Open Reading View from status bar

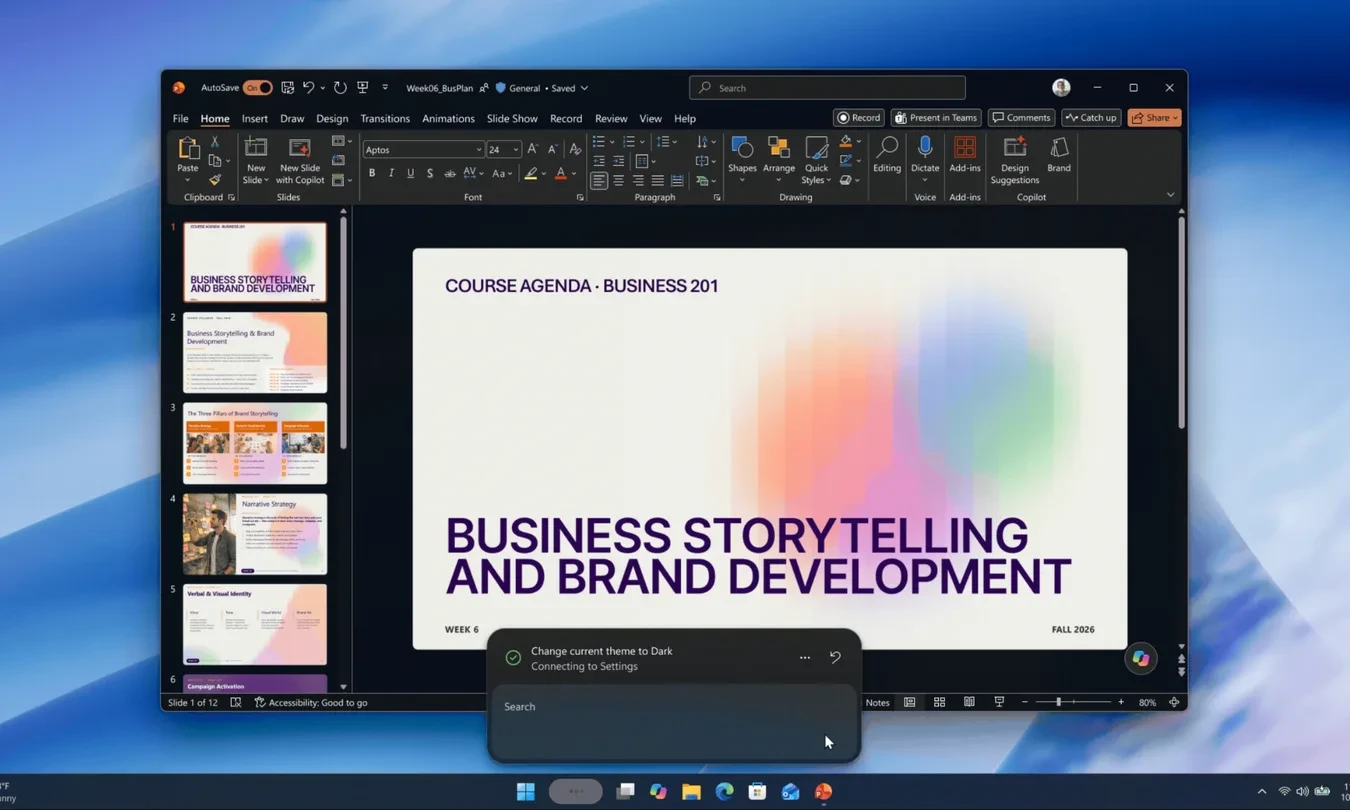point(969,703)
